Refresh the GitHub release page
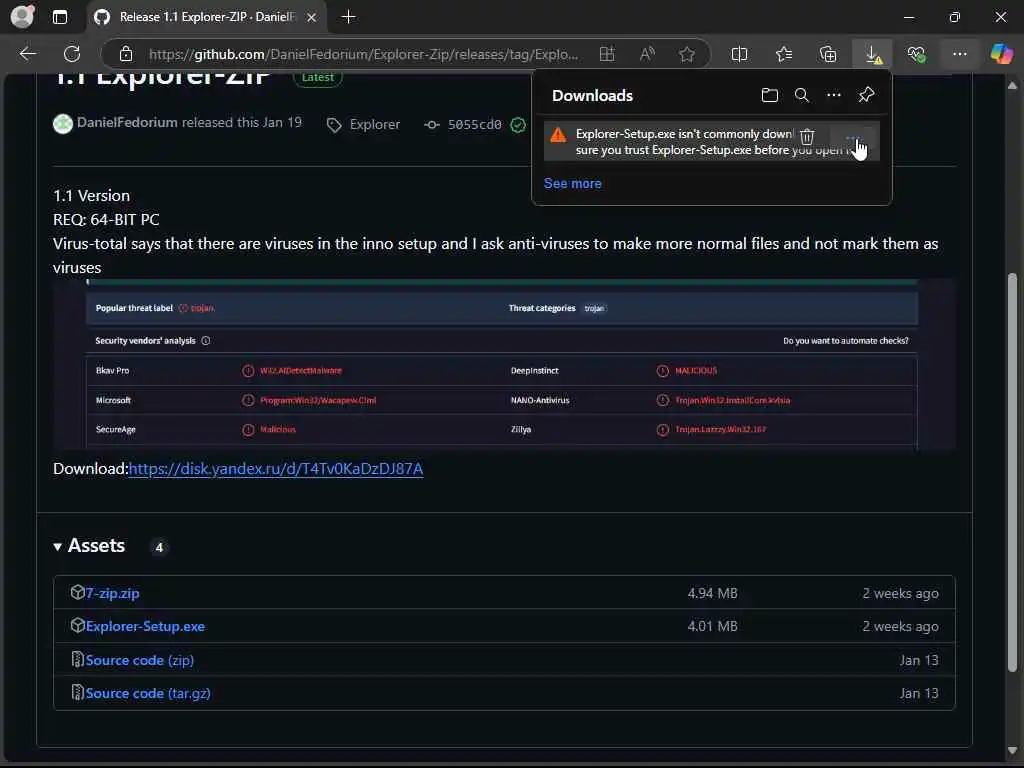This screenshot has height=768, width=1024. coord(72,54)
